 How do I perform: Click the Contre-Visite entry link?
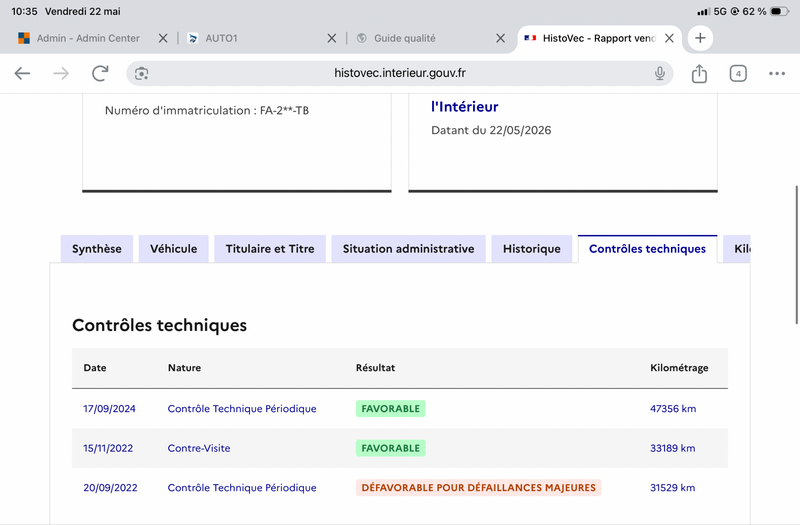[x=199, y=448]
